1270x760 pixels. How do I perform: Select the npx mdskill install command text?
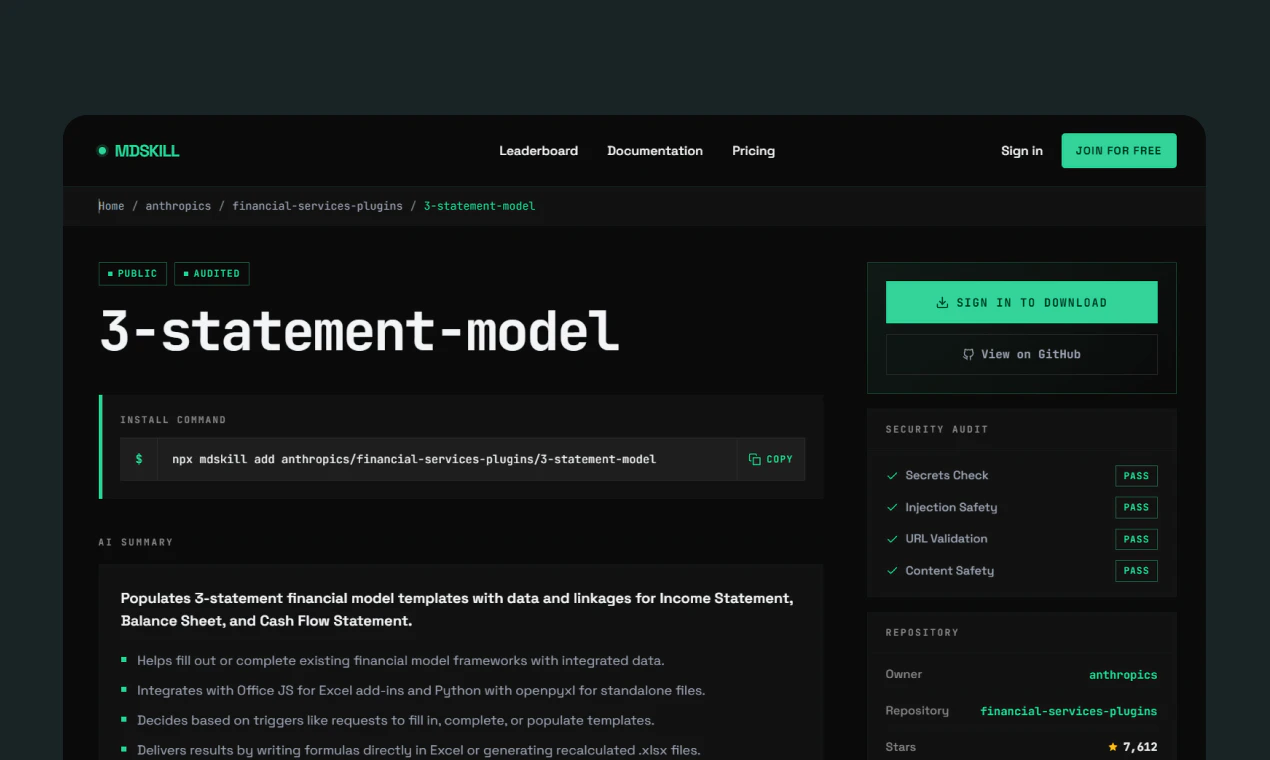414,459
